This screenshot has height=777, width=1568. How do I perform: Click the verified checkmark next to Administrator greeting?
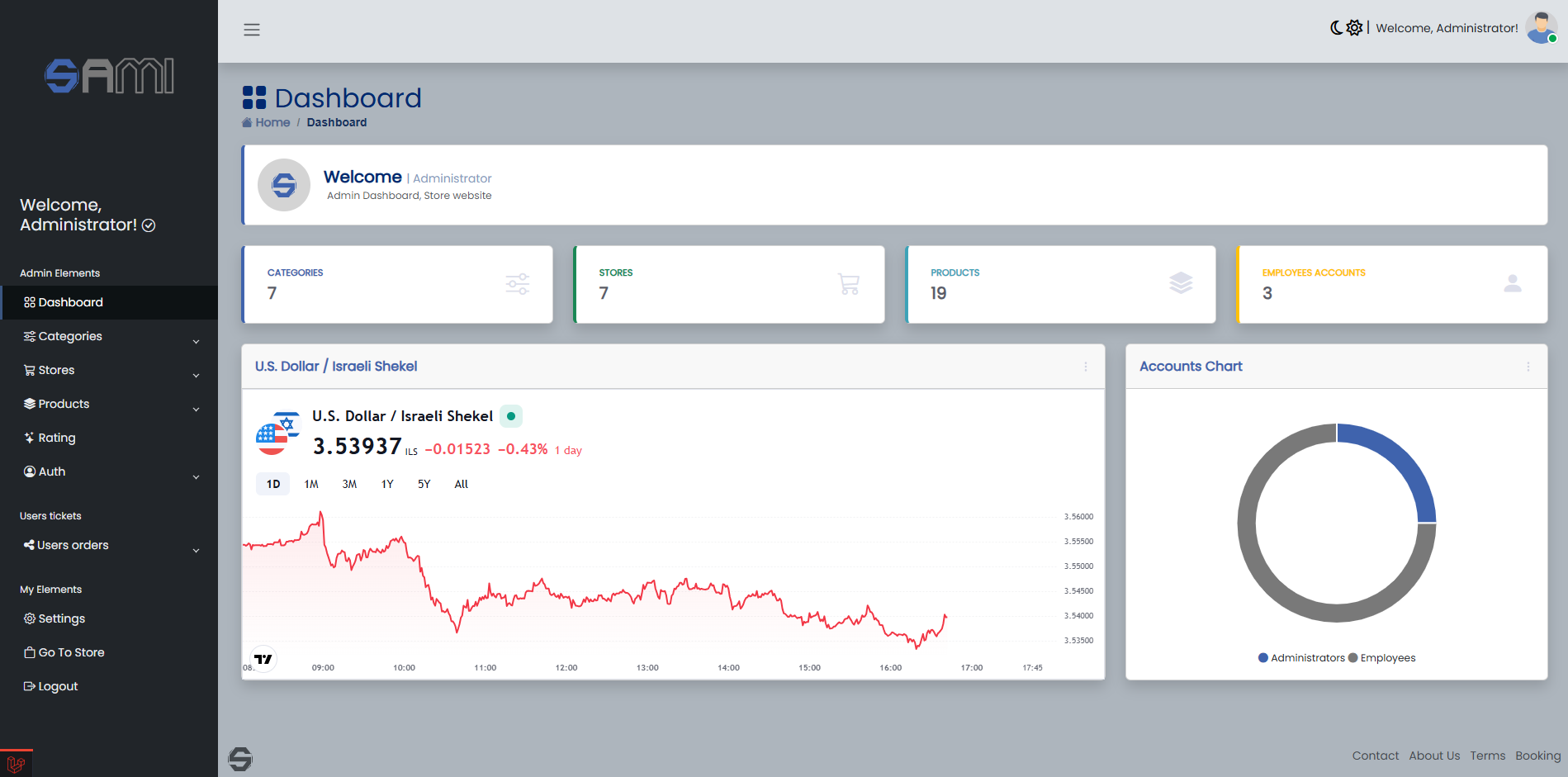pyautogui.click(x=149, y=225)
